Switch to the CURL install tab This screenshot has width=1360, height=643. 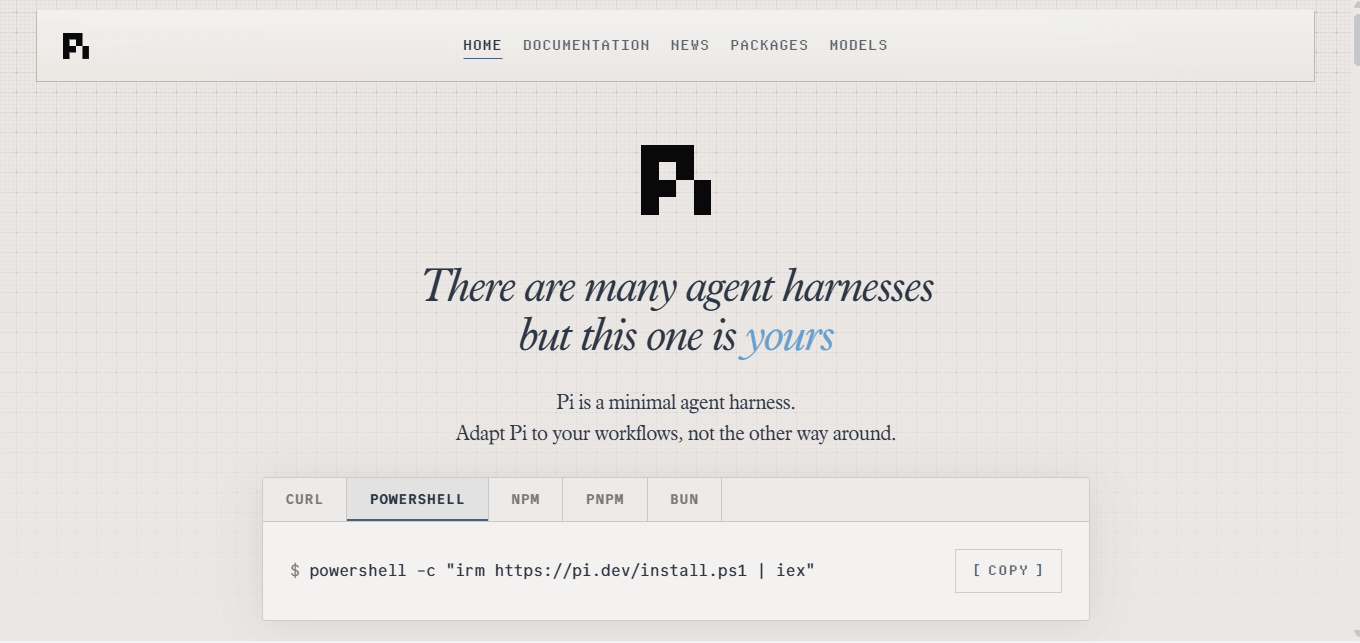305,499
